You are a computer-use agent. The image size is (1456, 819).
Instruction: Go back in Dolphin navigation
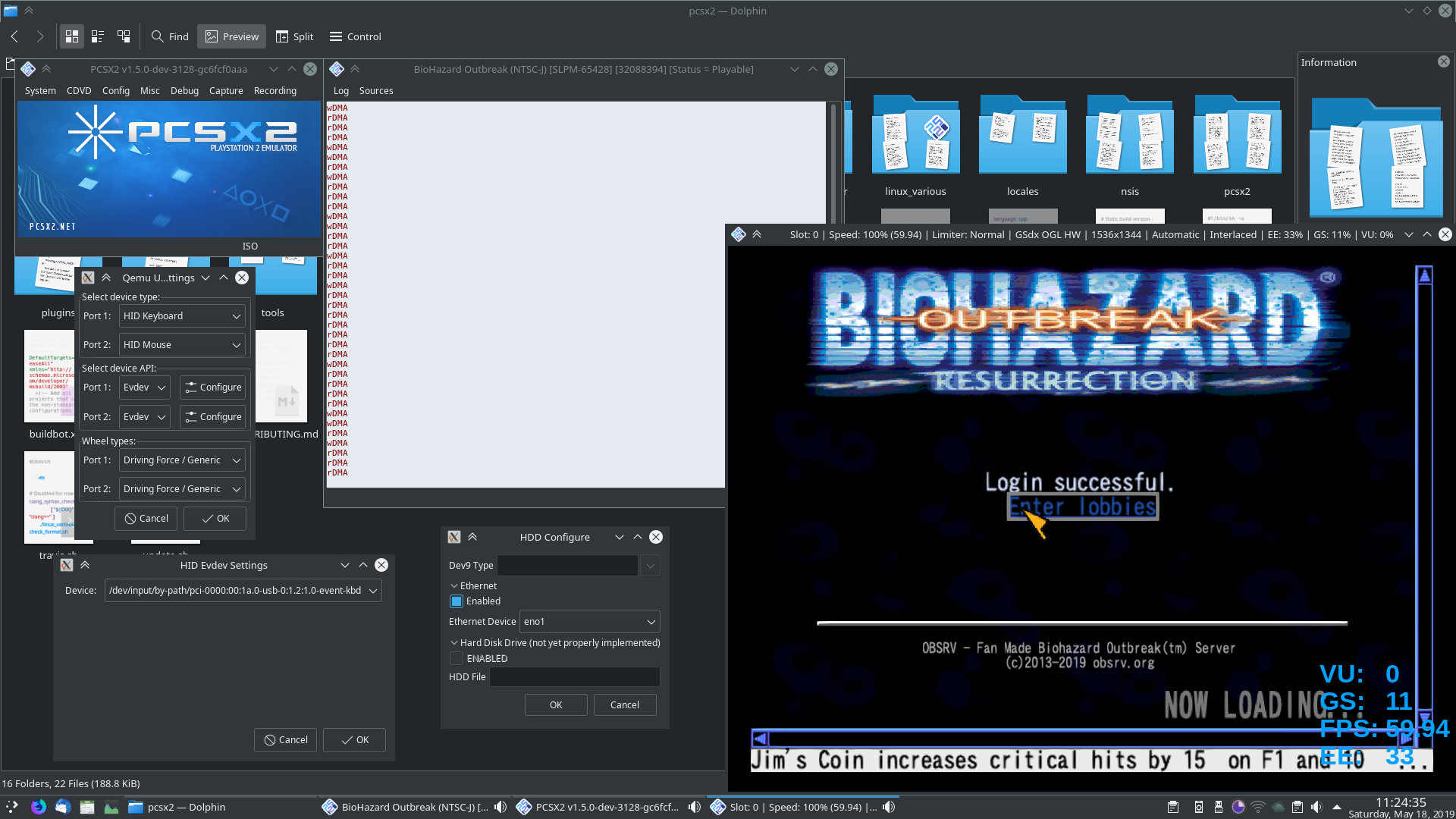[x=14, y=36]
